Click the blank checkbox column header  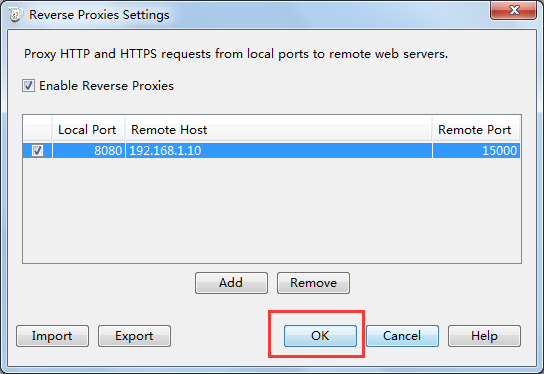(37, 130)
